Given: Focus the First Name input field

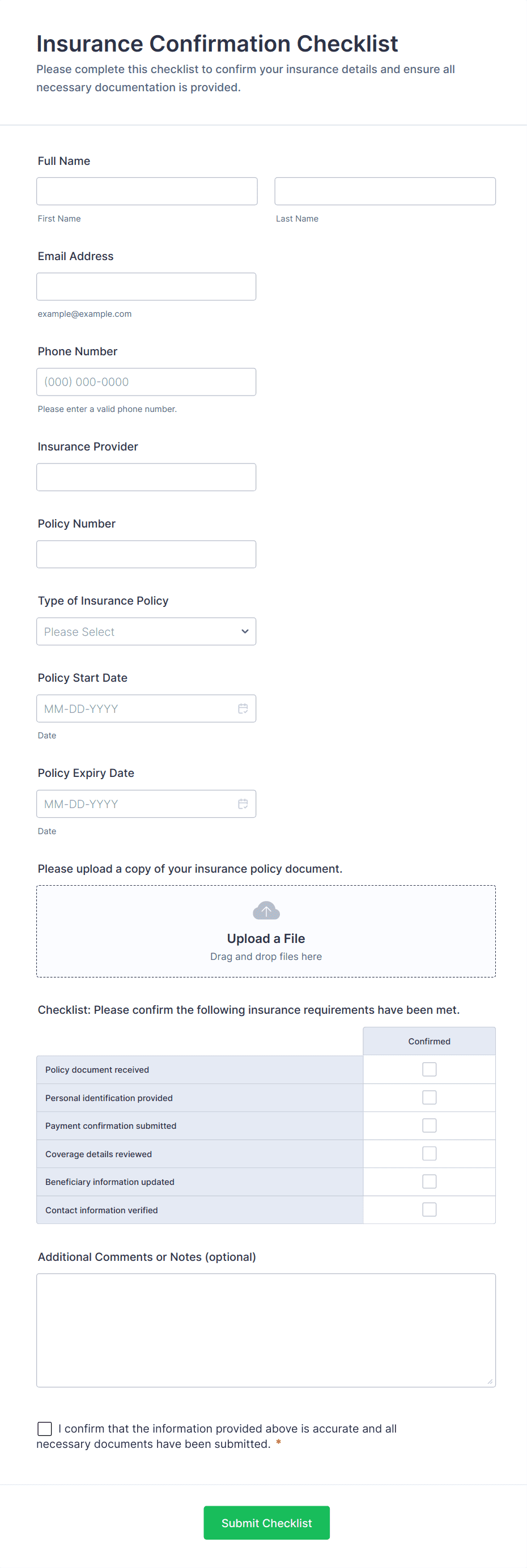Looking at the screenshot, I should point(147,191).
